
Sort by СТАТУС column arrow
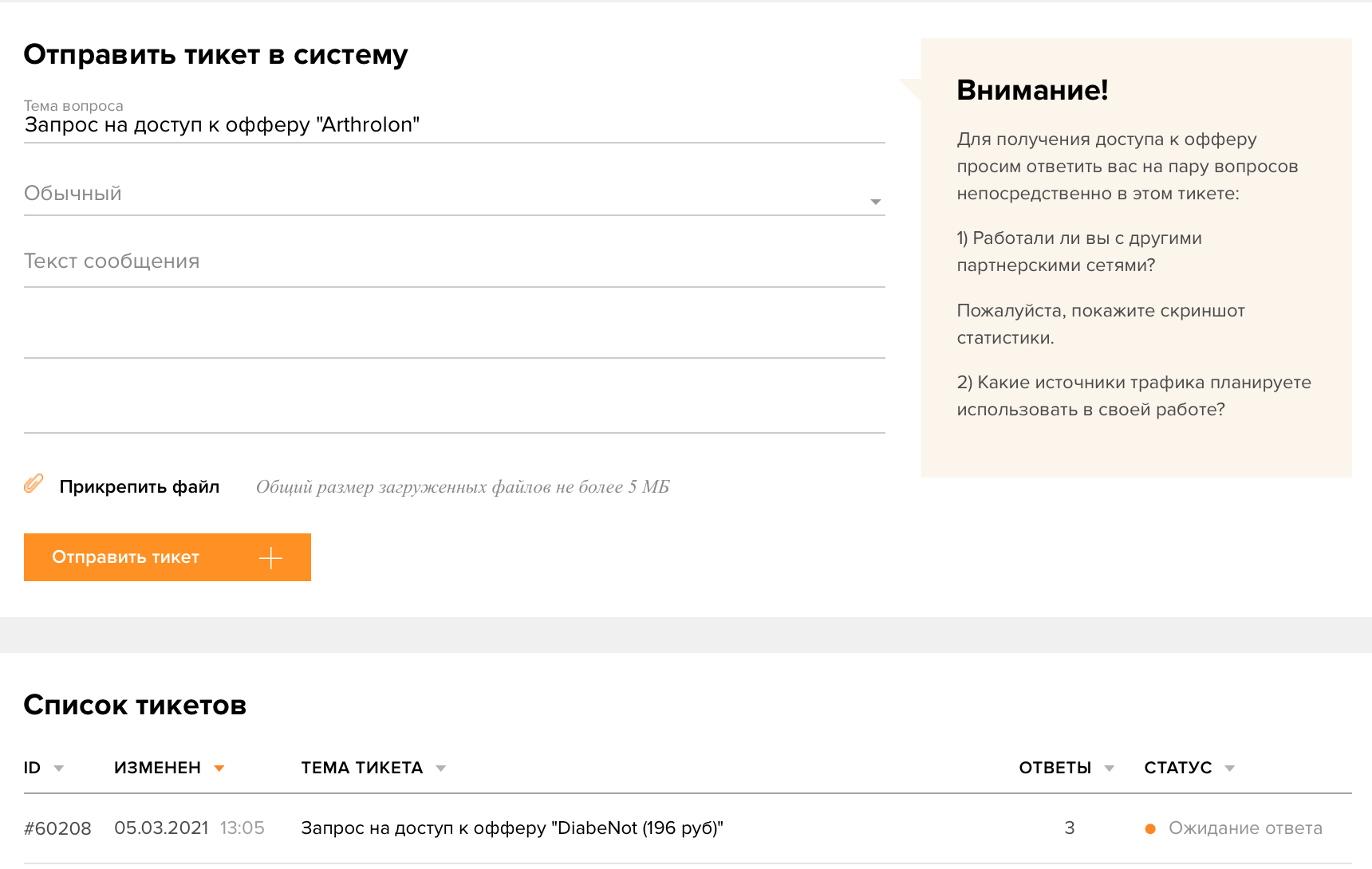[1229, 769]
